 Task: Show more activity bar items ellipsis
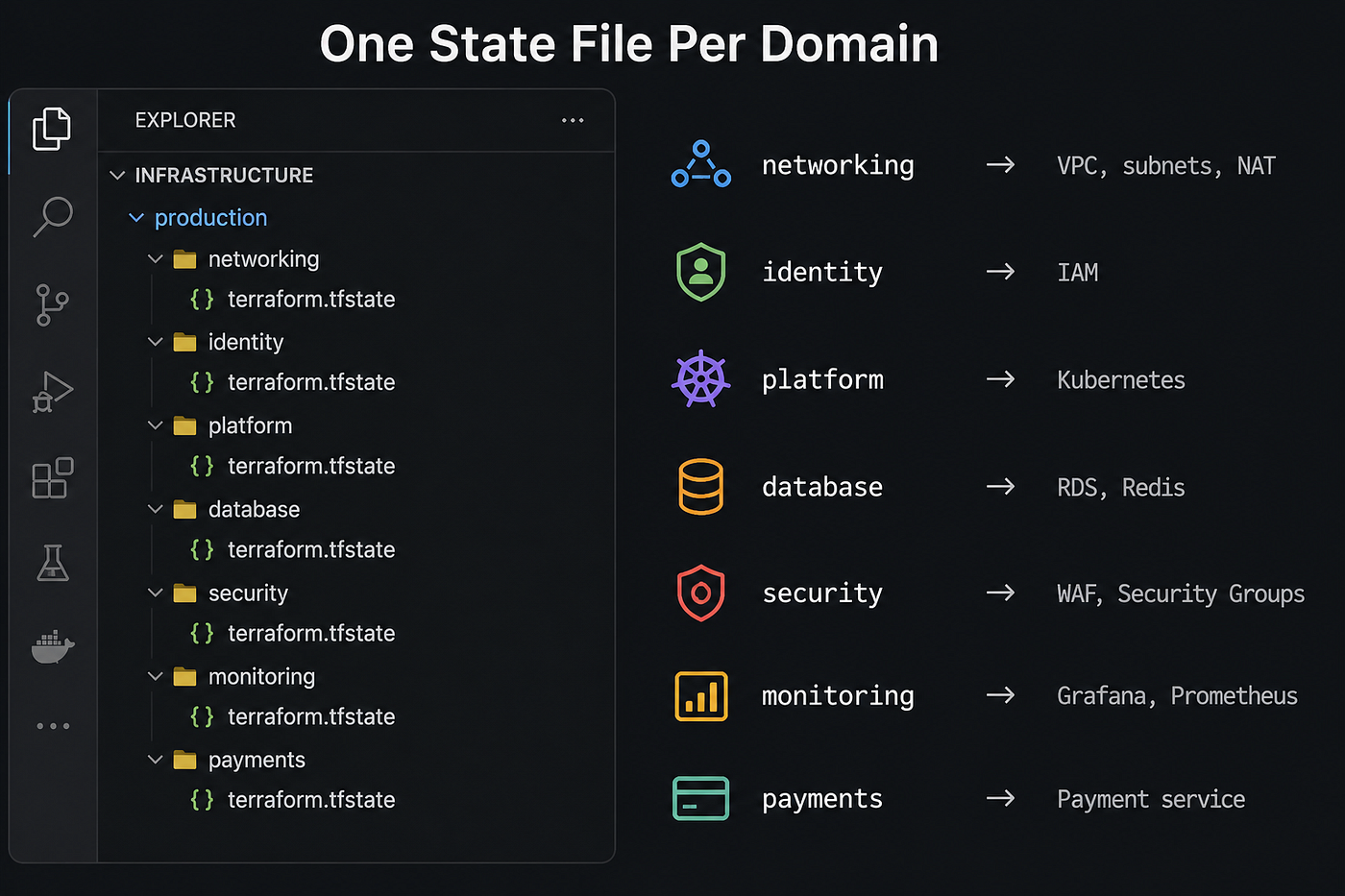(53, 726)
